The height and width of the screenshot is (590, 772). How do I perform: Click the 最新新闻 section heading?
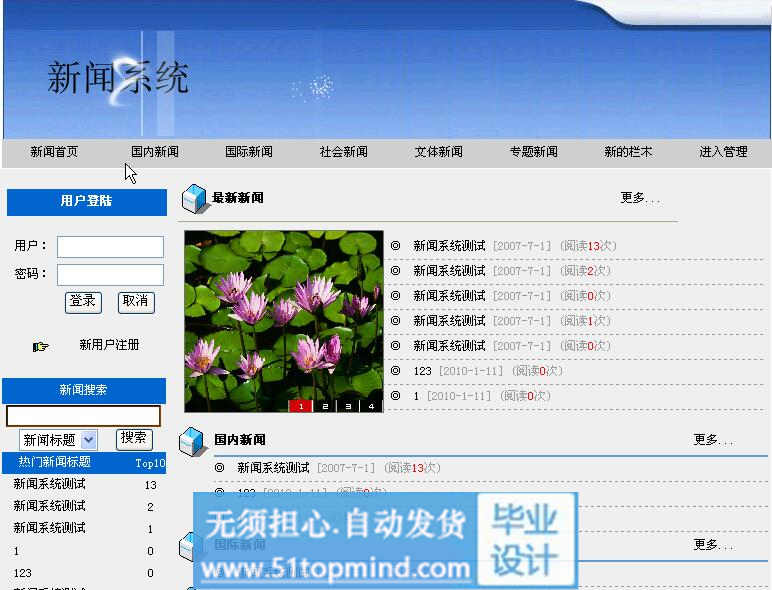[237, 198]
